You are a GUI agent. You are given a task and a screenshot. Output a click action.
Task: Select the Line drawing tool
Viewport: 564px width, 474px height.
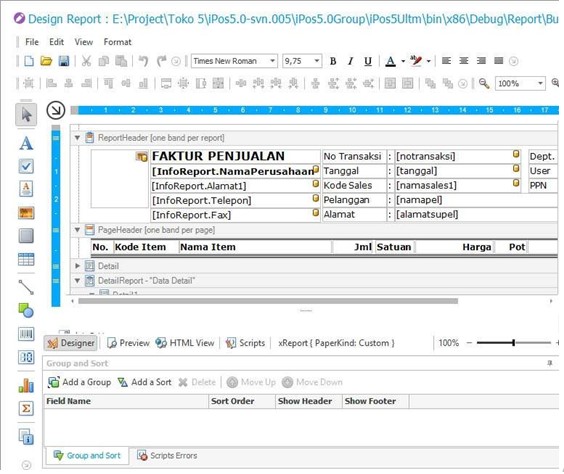pyautogui.click(x=26, y=287)
